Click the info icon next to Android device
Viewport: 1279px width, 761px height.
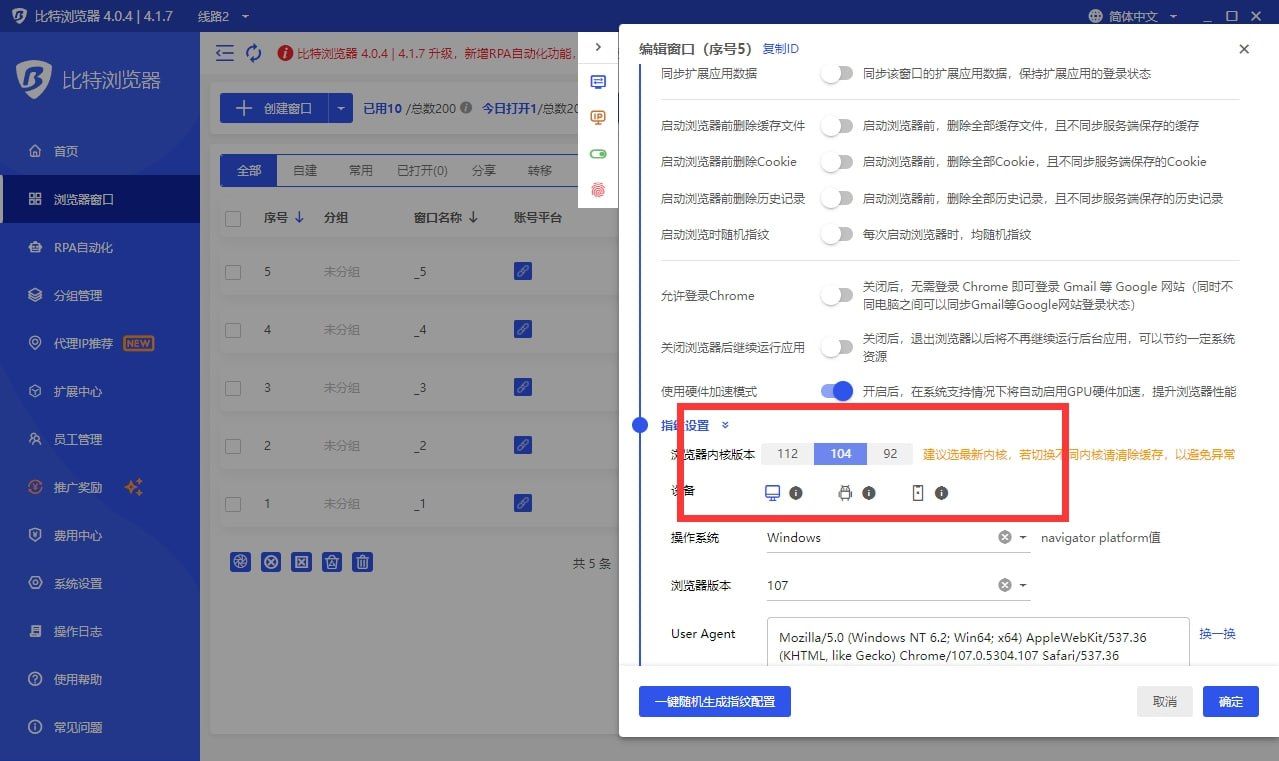tap(869, 493)
